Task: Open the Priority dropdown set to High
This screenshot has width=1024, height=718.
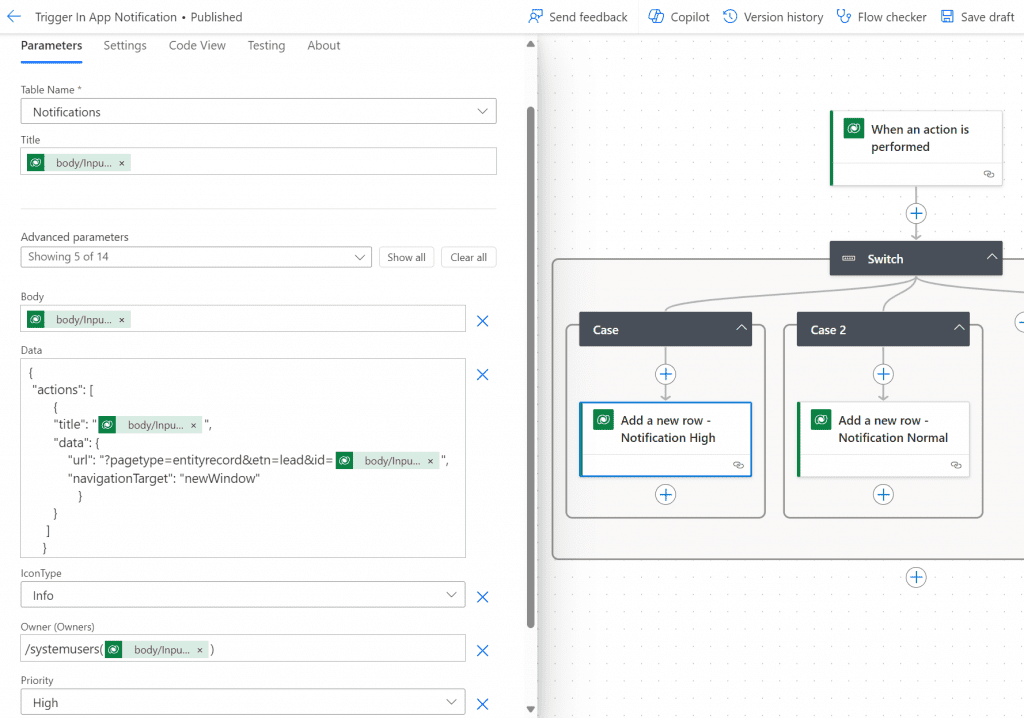Action: (x=243, y=703)
